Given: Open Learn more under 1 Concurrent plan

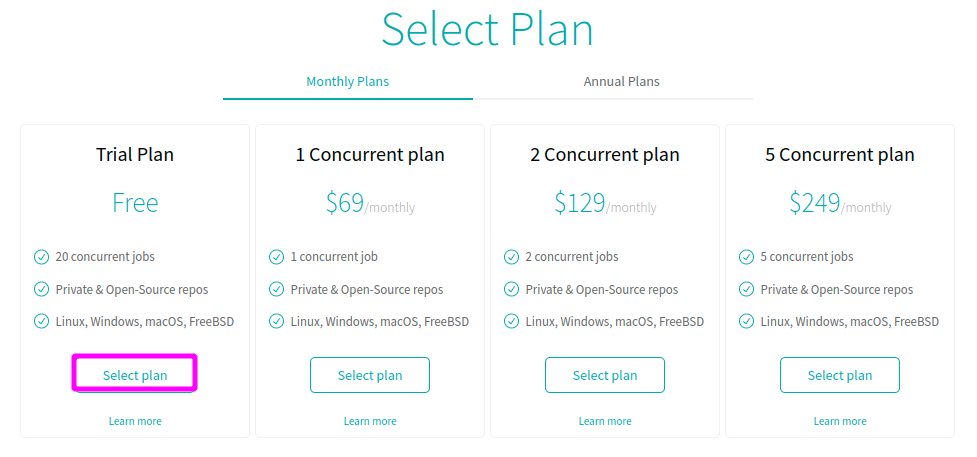Looking at the screenshot, I should coord(370,421).
